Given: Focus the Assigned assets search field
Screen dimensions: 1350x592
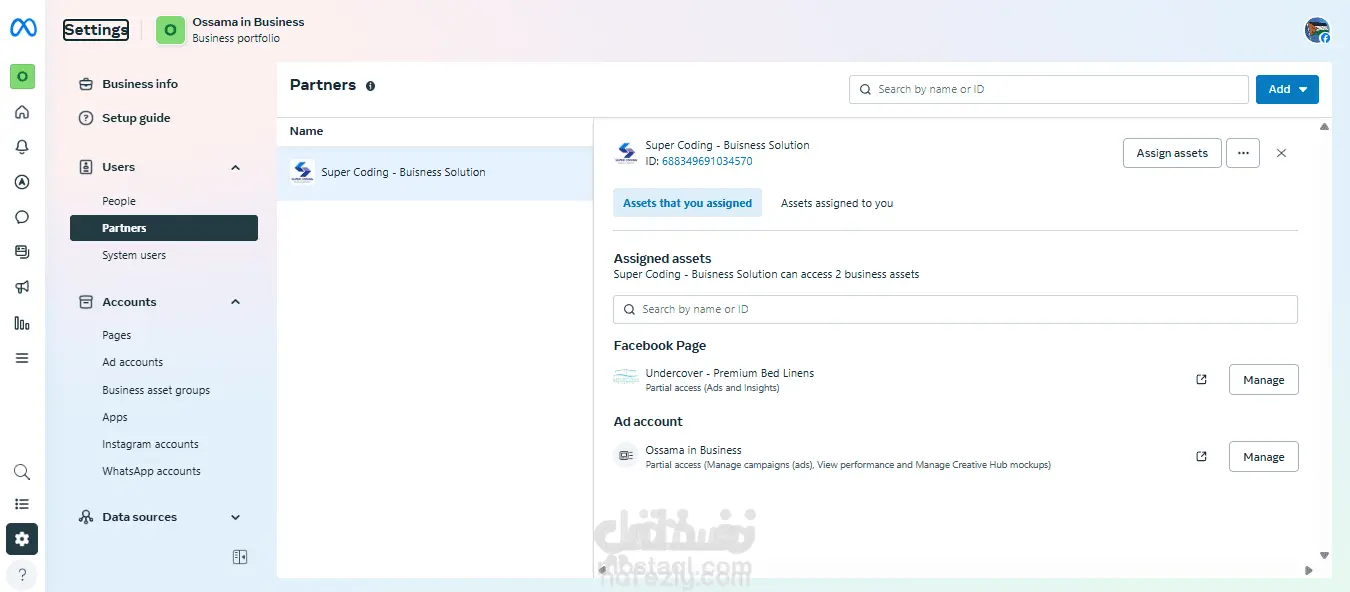Looking at the screenshot, I should click(955, 309).
